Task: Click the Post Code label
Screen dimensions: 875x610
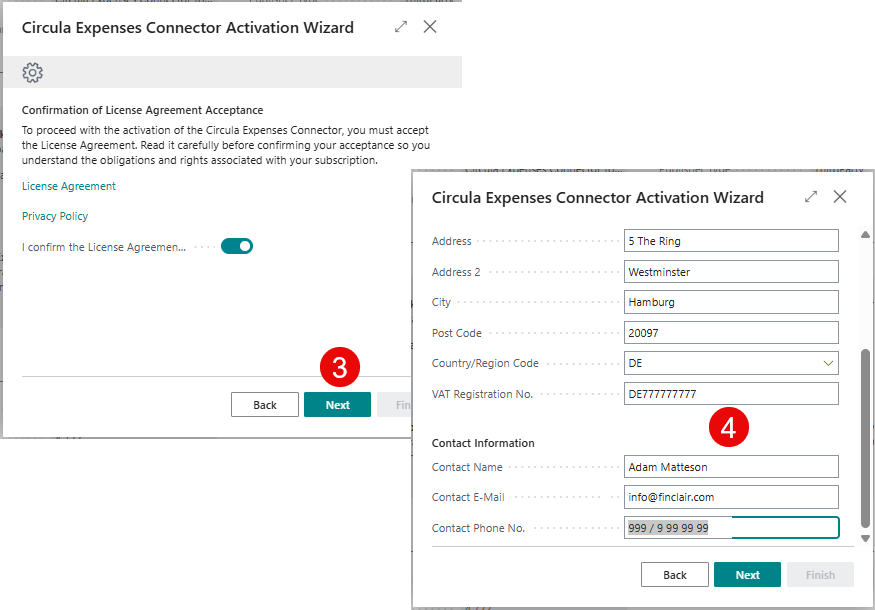Action: pos(456,333)
